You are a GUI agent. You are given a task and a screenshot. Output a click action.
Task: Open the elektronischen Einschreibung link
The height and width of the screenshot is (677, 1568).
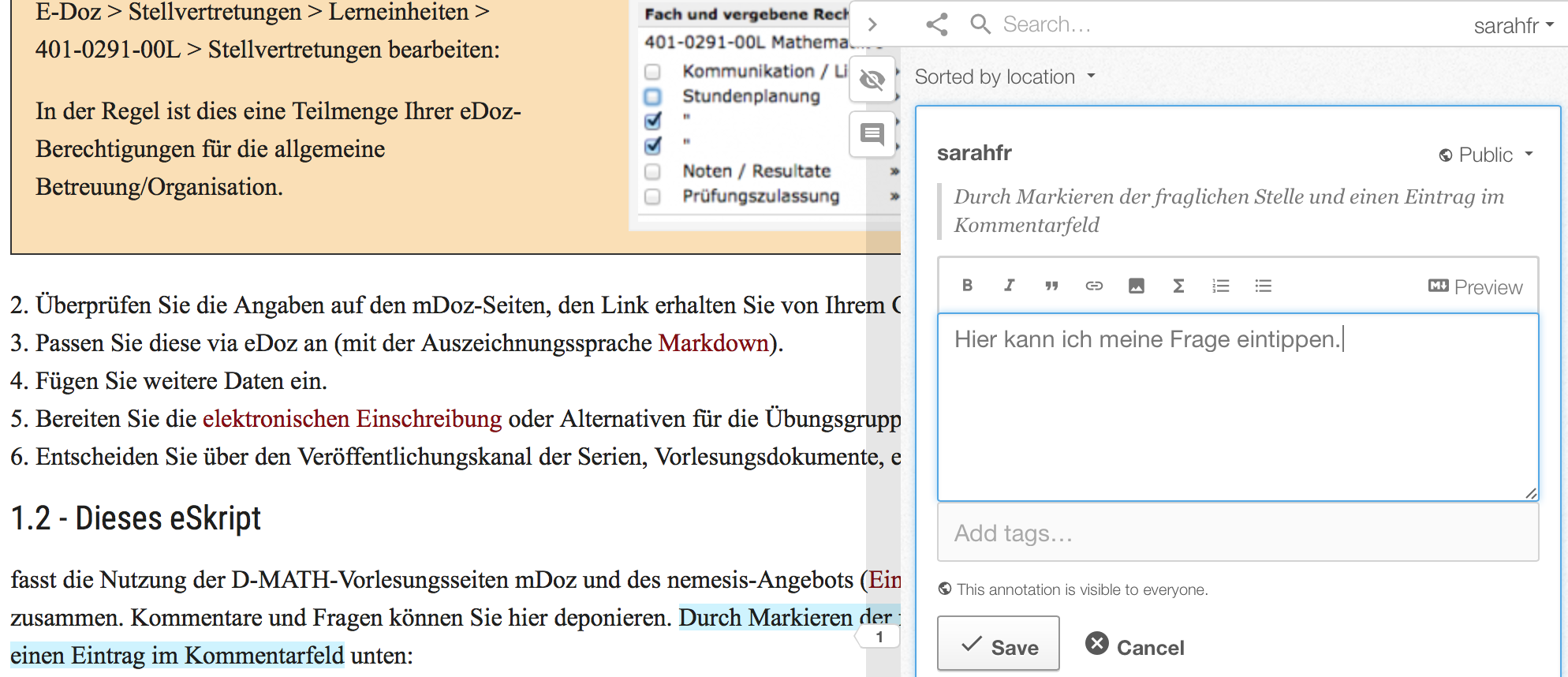352,419
